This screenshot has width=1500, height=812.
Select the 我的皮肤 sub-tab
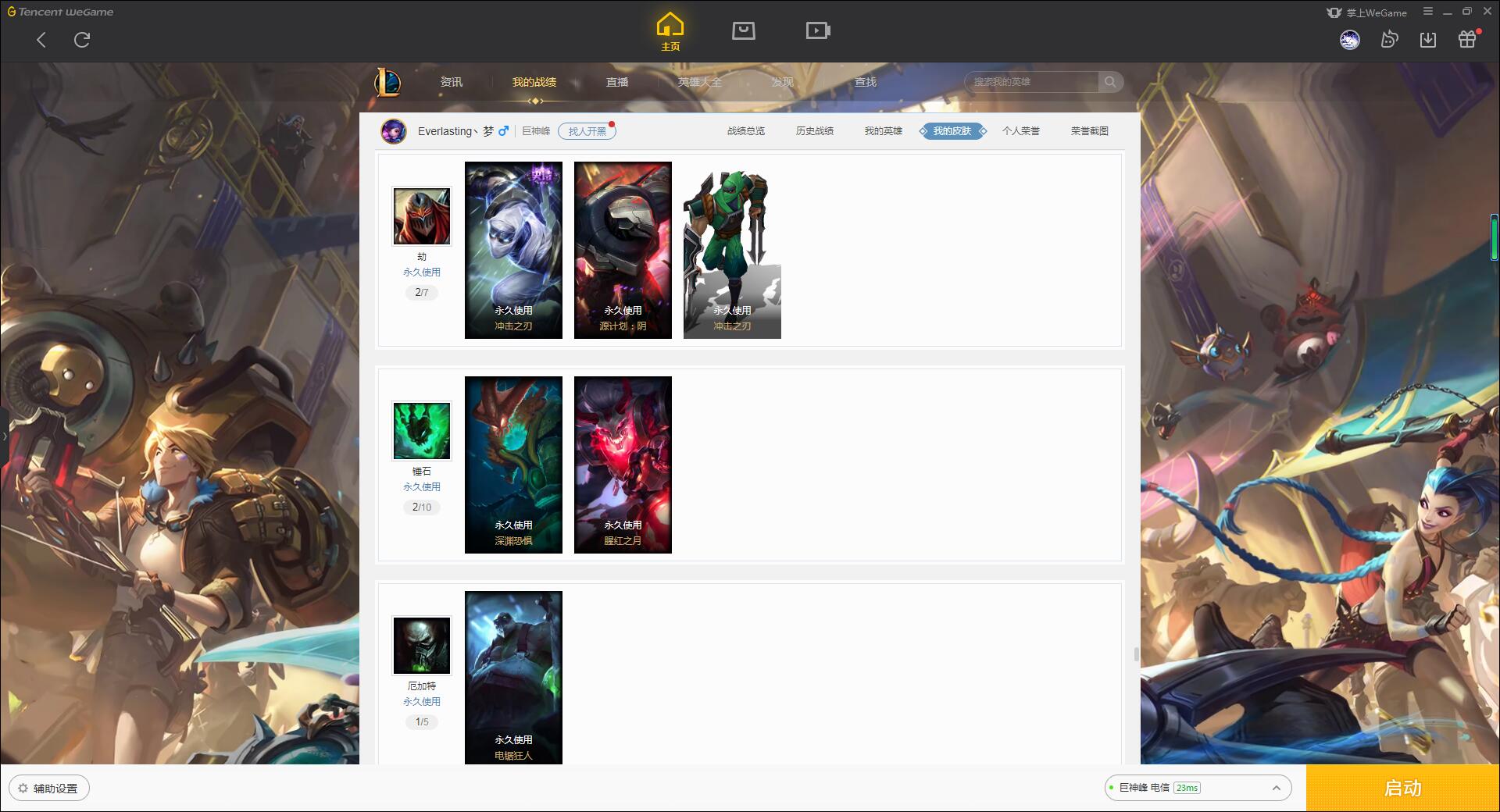coord(952,131)
